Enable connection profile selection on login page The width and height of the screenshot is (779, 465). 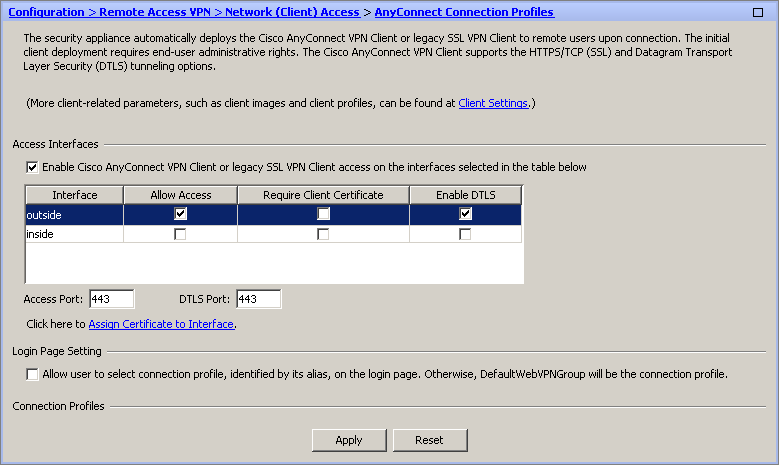(32, 374)
